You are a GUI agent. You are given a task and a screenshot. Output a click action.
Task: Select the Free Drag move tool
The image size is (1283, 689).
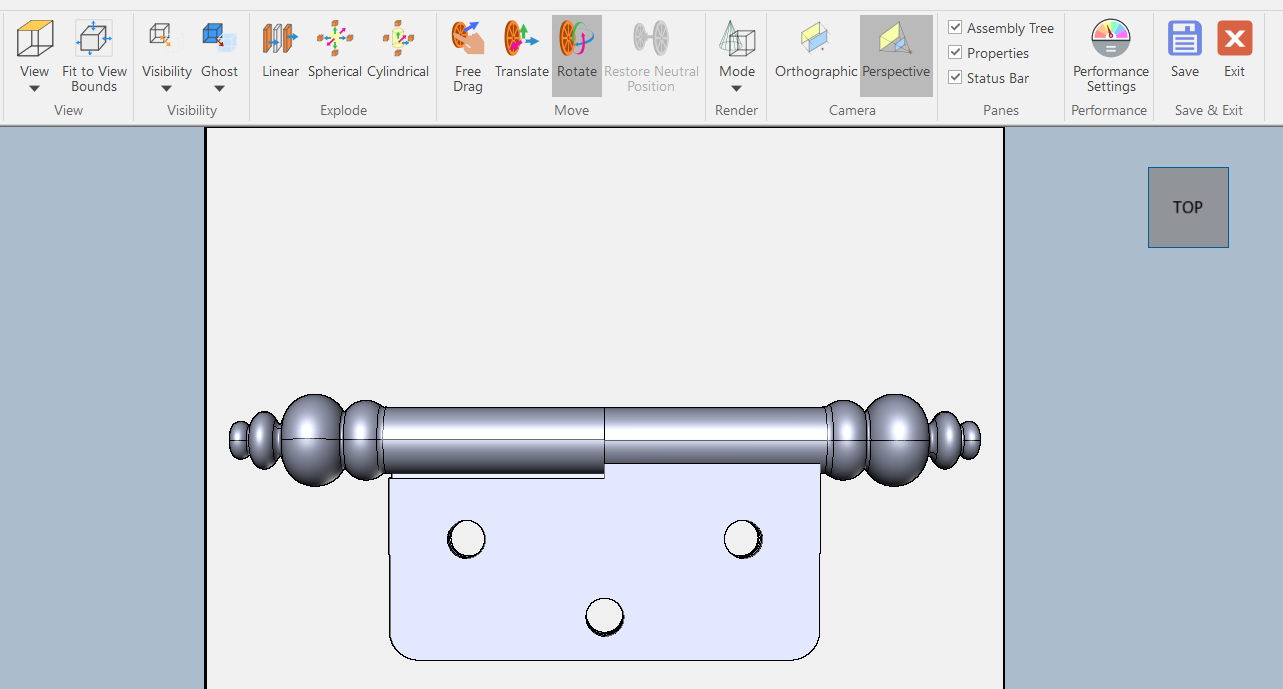tap(467, 40)
